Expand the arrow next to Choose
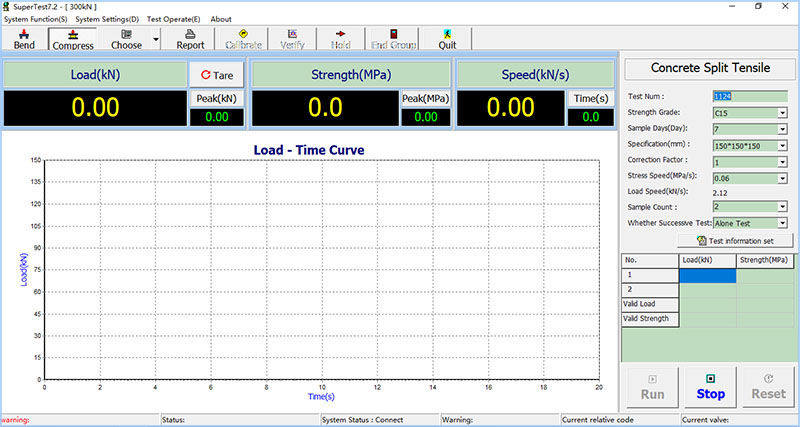This screenshot has height=427, width=800. coord(156,39)
